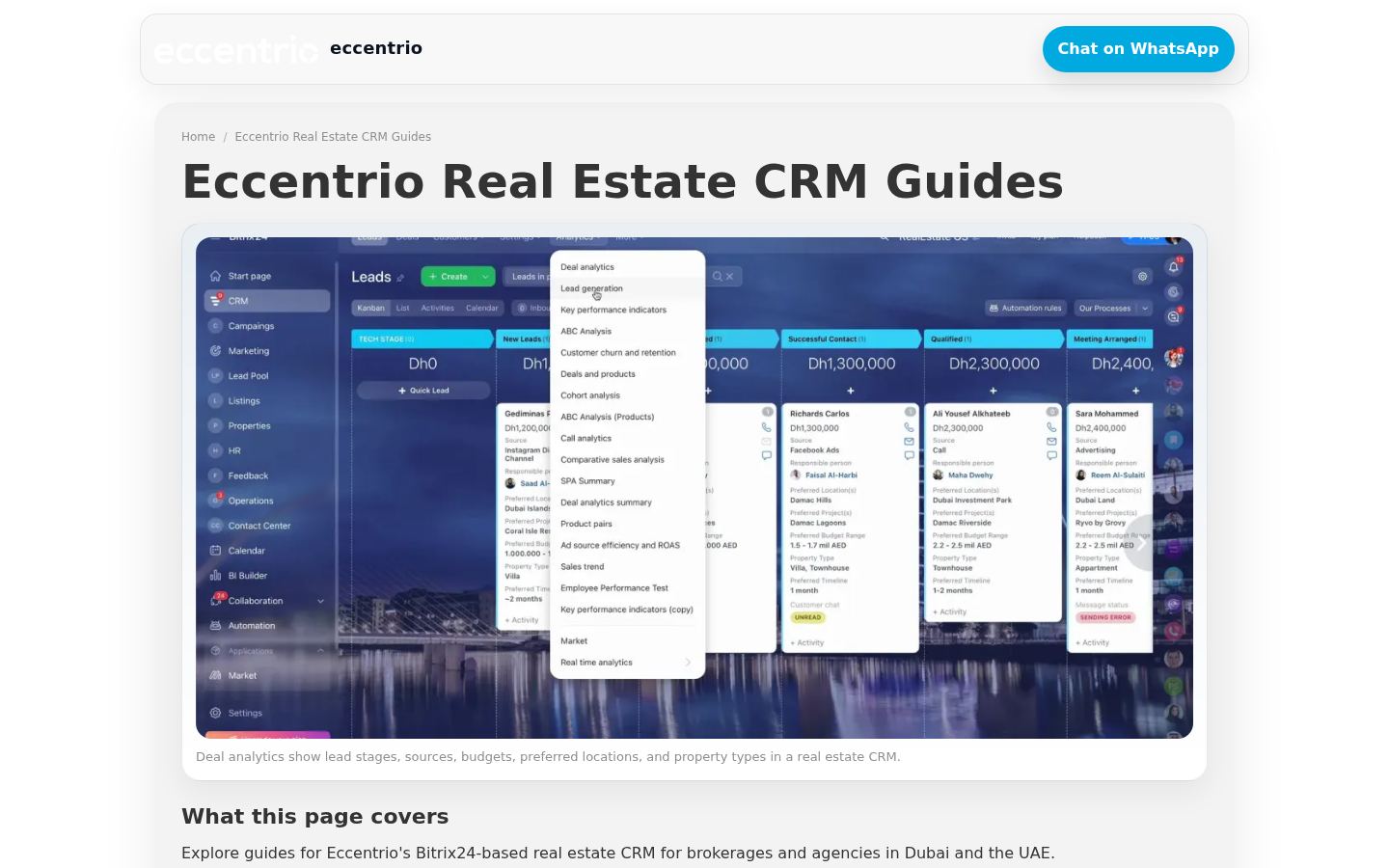1389x868 pixels.
Task: Click the pin icon beside Leads title
Action: coord(400,278)
